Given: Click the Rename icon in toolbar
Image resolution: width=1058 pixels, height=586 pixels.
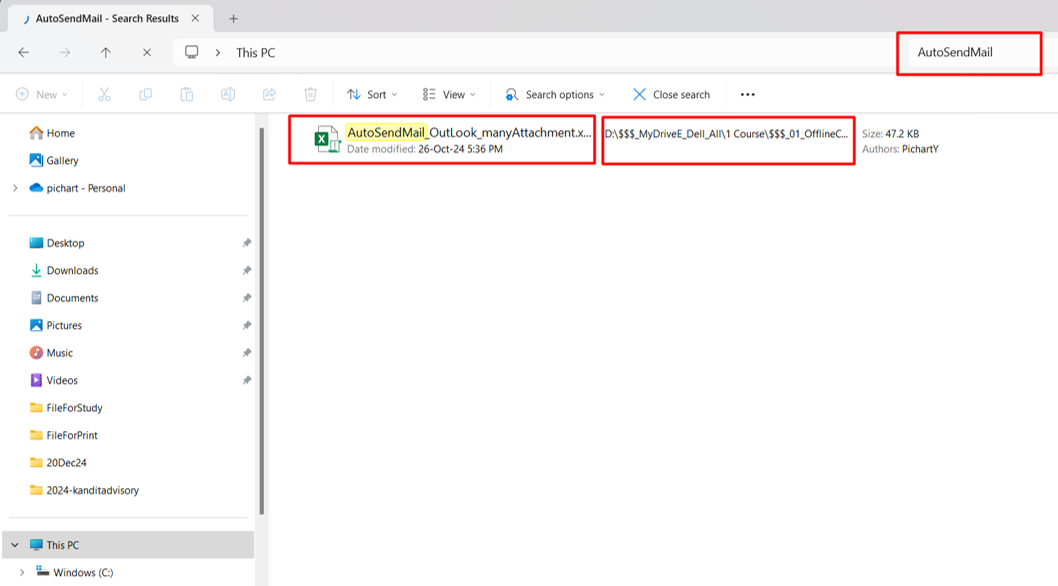Looking at the screenshot, I should pyautogui.click(x=228, y=95).
